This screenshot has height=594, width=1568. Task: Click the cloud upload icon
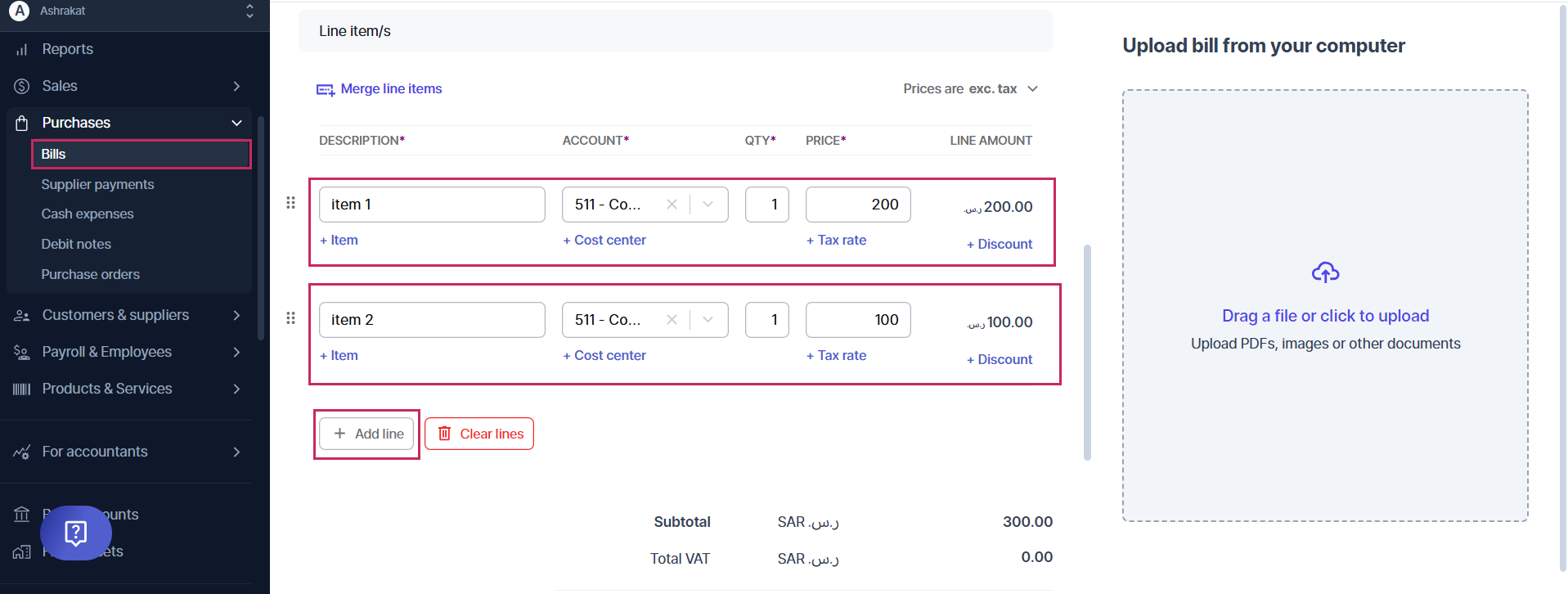pos(1325,272)
